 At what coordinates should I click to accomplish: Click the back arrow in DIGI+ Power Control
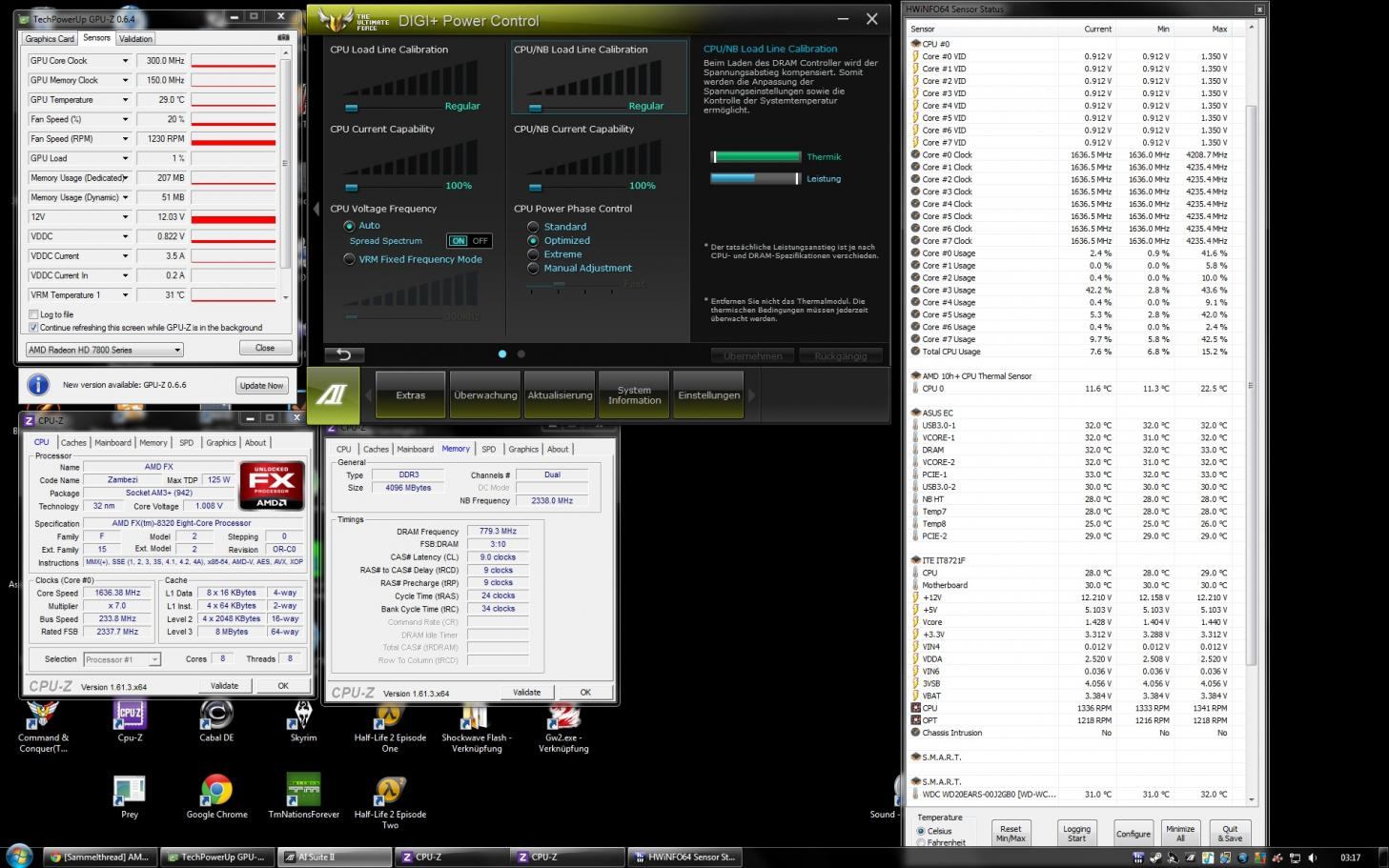point(344,354)
